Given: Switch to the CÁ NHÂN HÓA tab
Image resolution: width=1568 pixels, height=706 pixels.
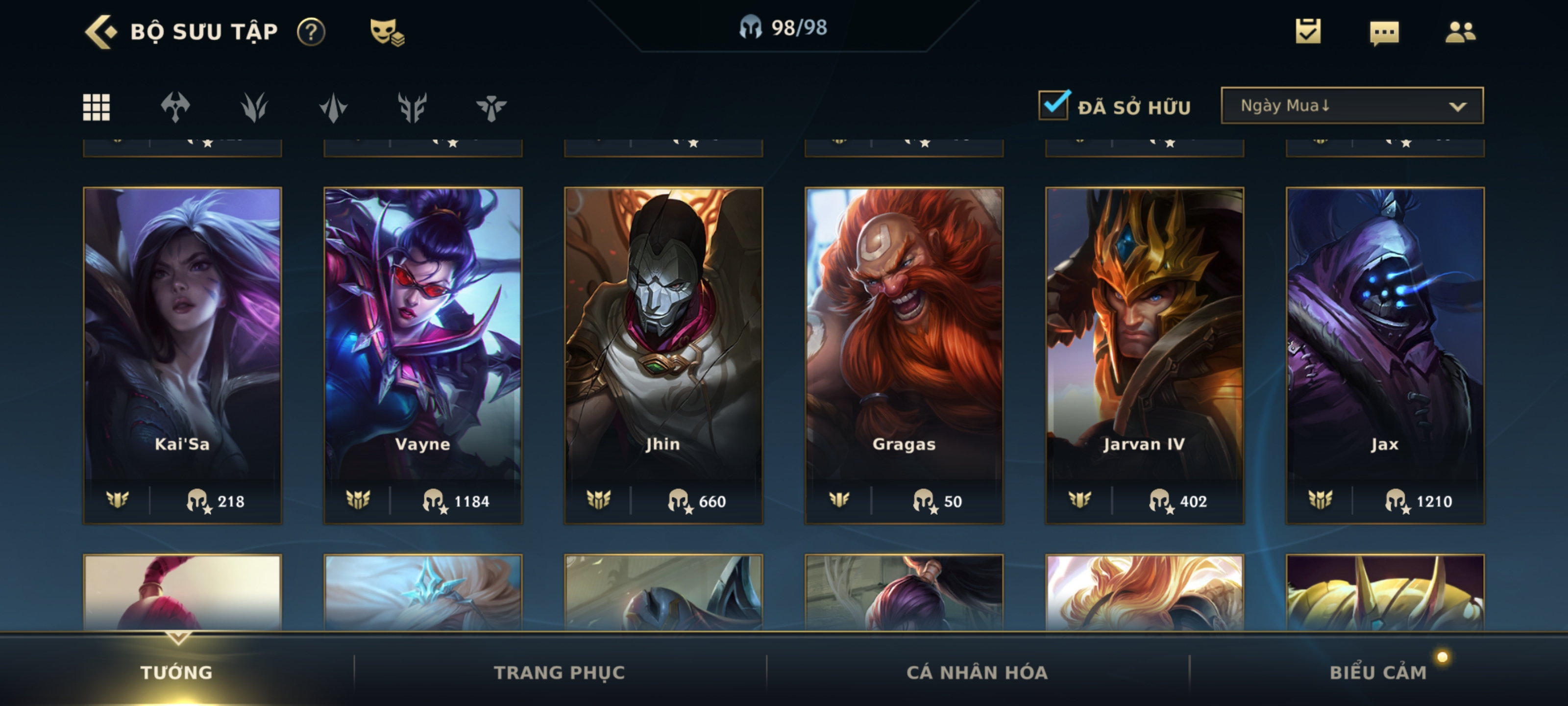Looking at the screenshot, I should 977,673.
